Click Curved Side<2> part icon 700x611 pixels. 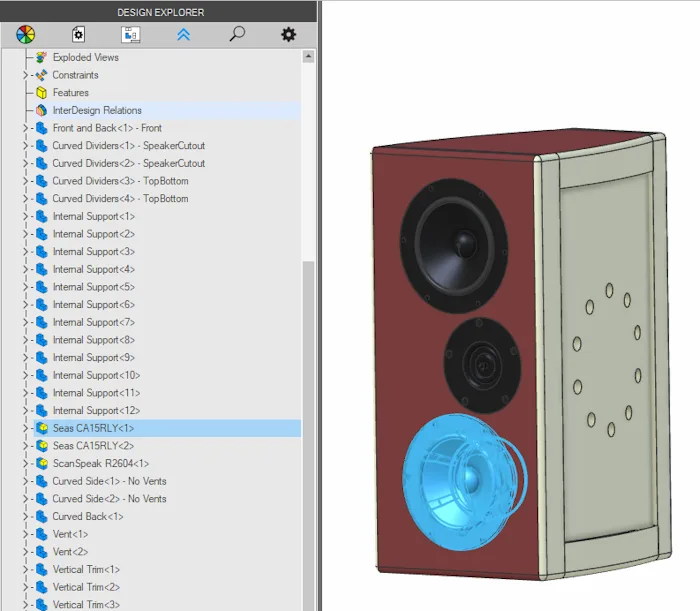[x=42, y=499]
